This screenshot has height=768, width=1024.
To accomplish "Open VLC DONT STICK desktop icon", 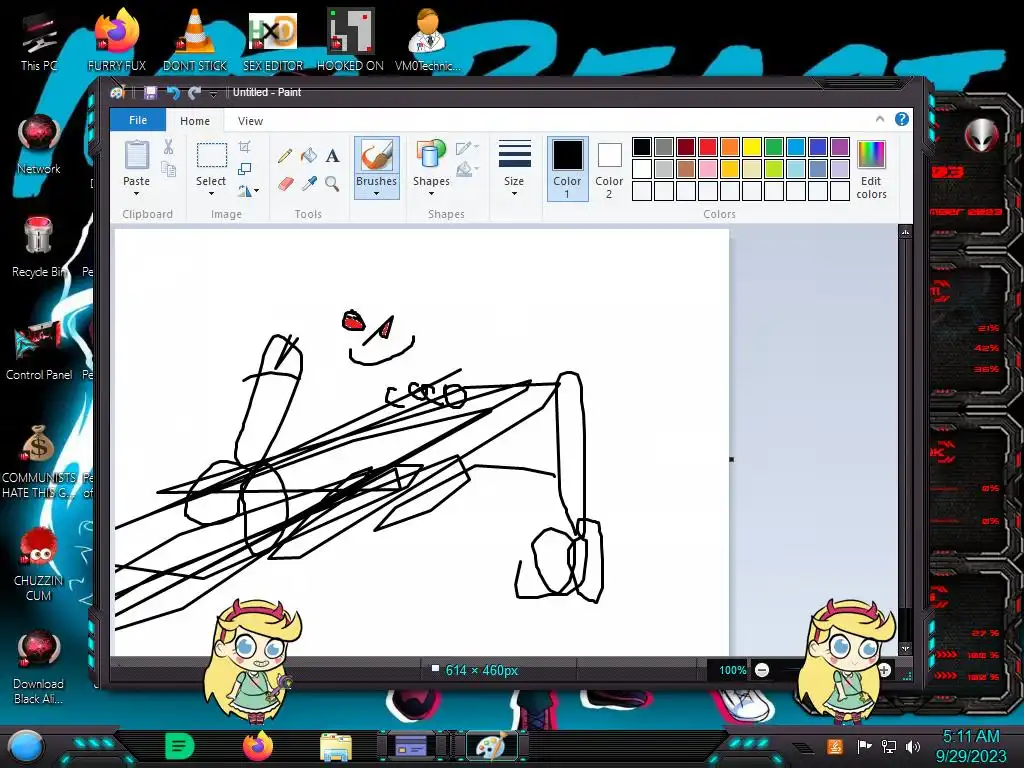I will [195, 39].
